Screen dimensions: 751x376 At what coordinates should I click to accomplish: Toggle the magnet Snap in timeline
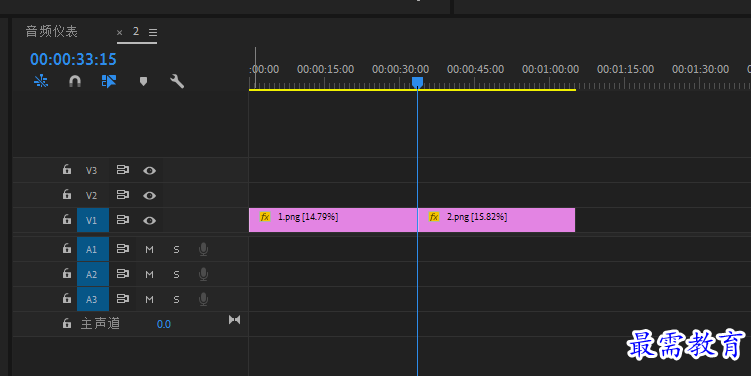click(75, 81)
